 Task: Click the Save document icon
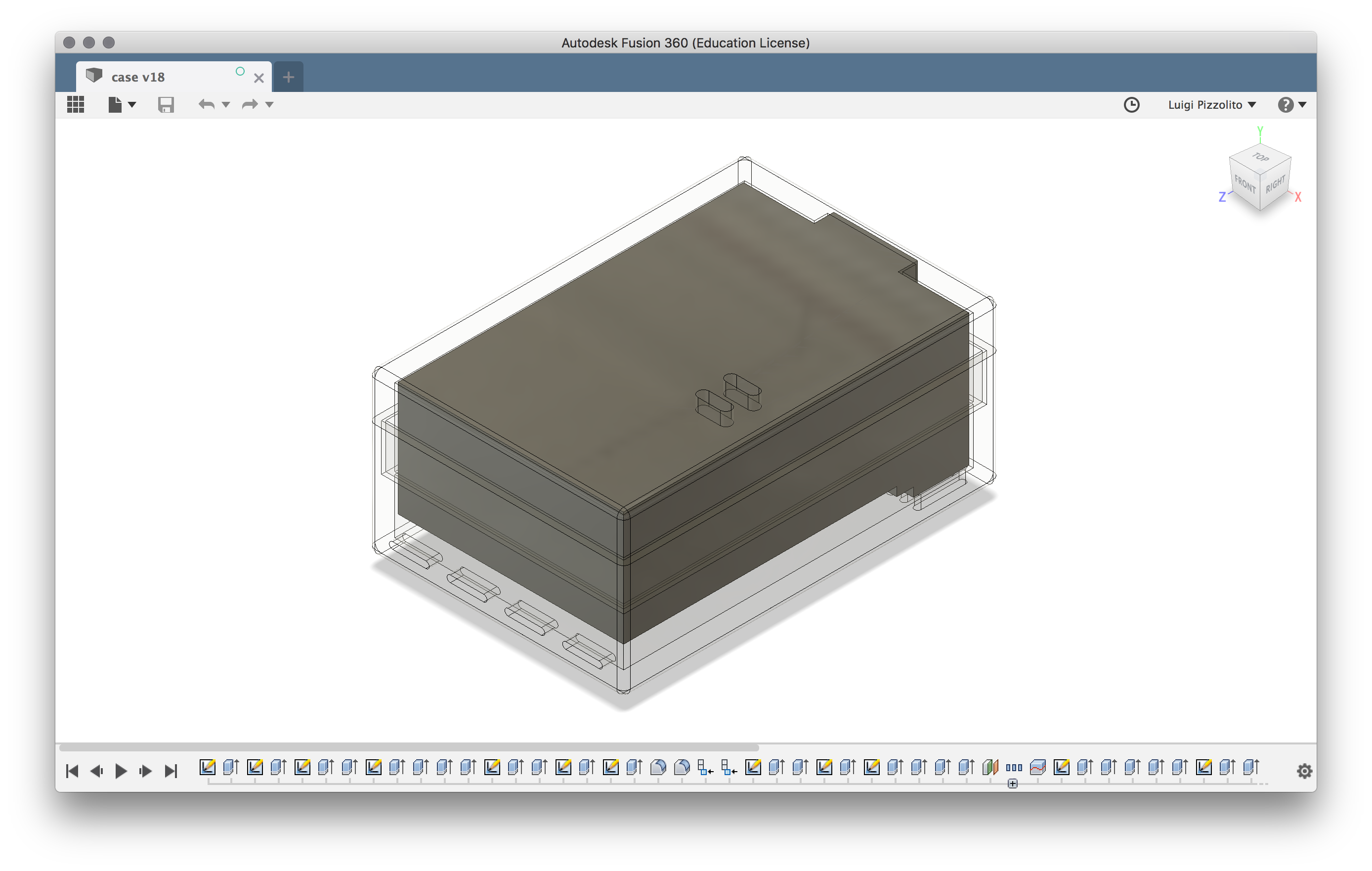(166, 104)
